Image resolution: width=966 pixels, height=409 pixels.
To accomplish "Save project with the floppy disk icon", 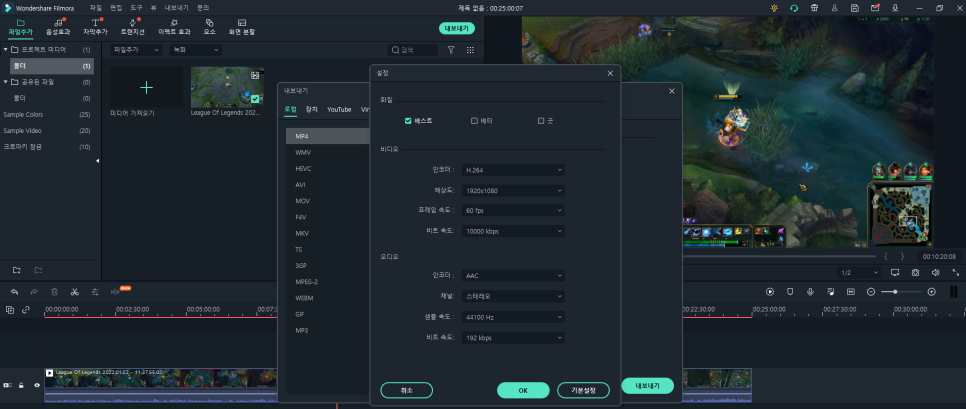I will (854, 8).
